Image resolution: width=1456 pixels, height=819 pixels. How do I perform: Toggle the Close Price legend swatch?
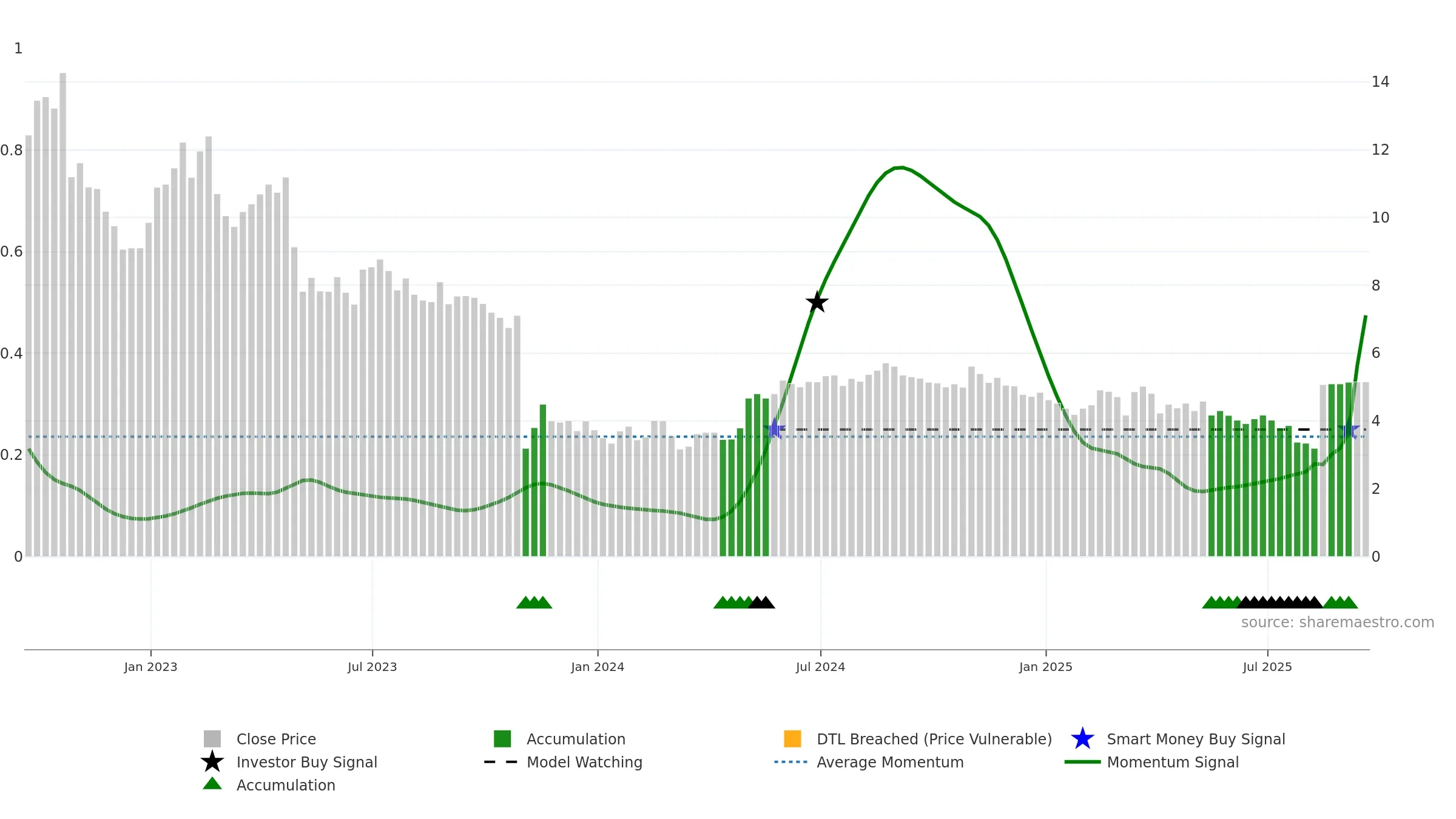tap(212, 739)
